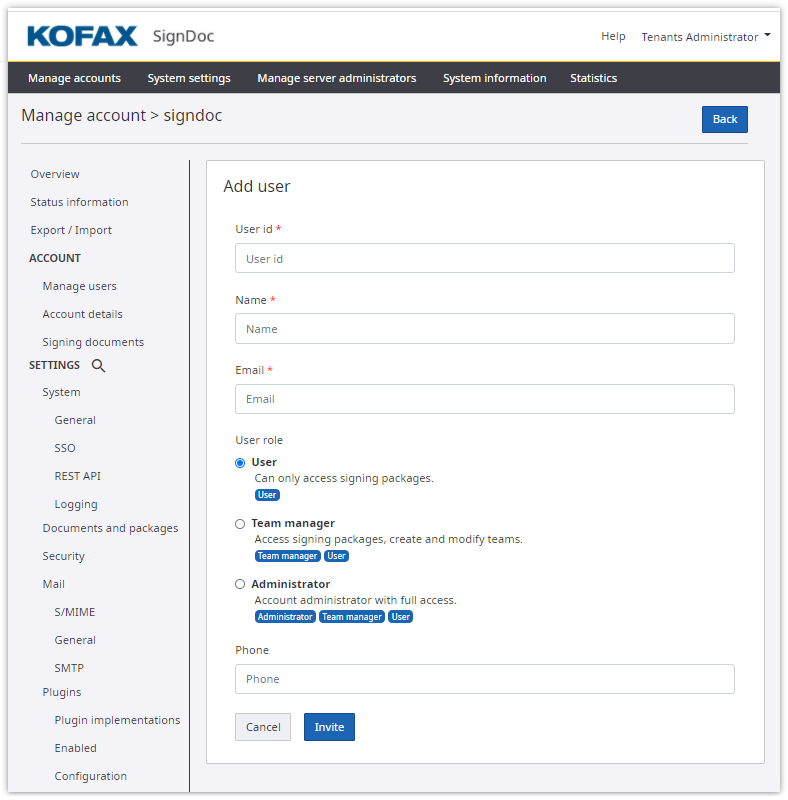Open the Tenants Administrator dropdown menu
The width and height of the screenshot is (788, 800).
click(706, 37)
